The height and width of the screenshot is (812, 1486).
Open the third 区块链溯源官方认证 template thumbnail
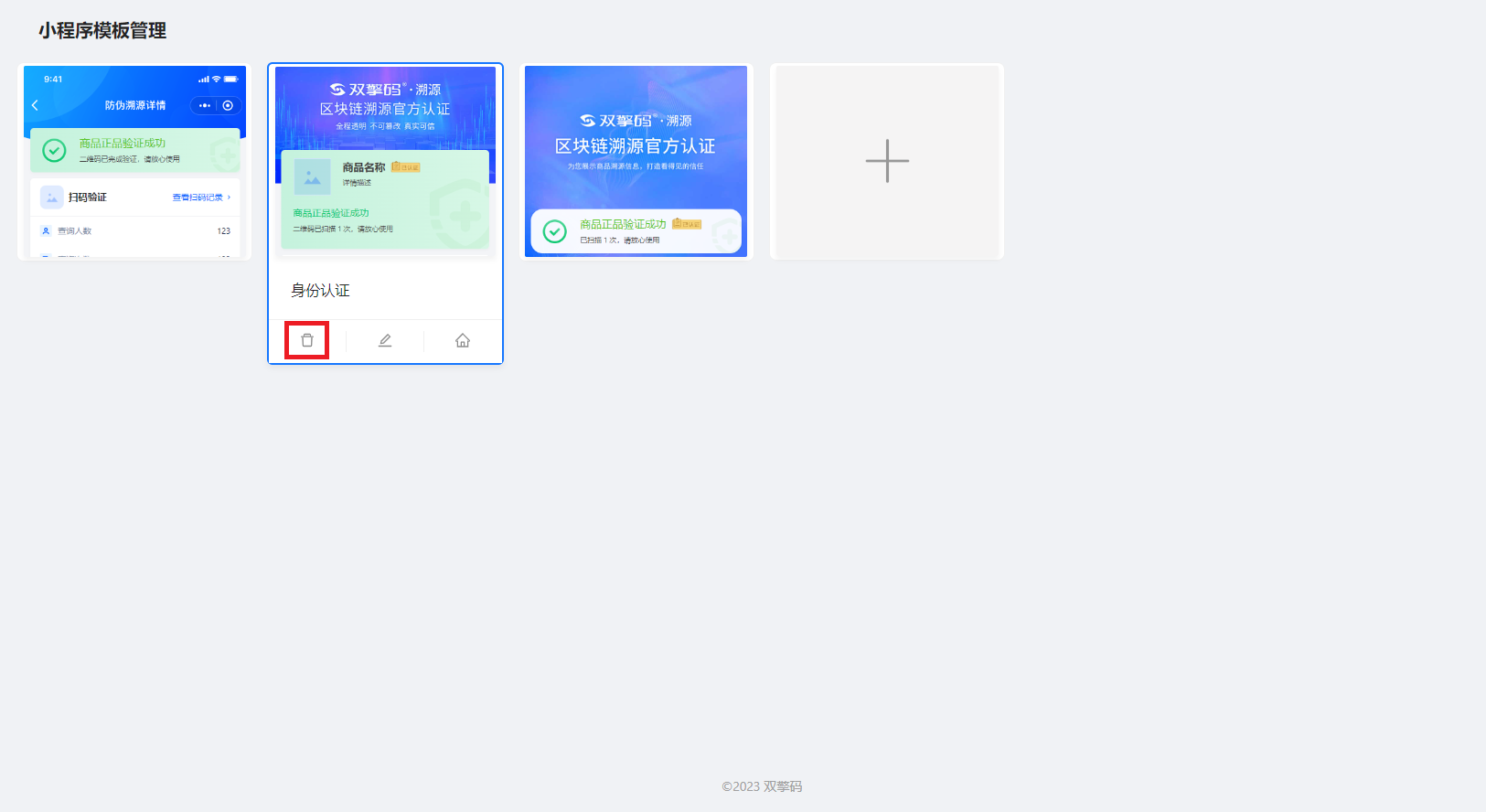636,162
